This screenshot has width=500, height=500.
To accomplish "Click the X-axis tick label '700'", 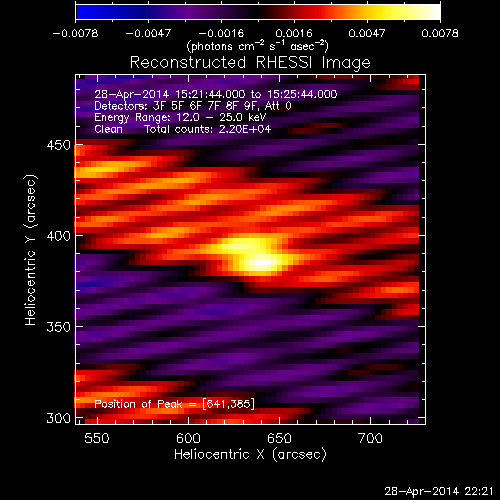I will [x=370, y=438].
